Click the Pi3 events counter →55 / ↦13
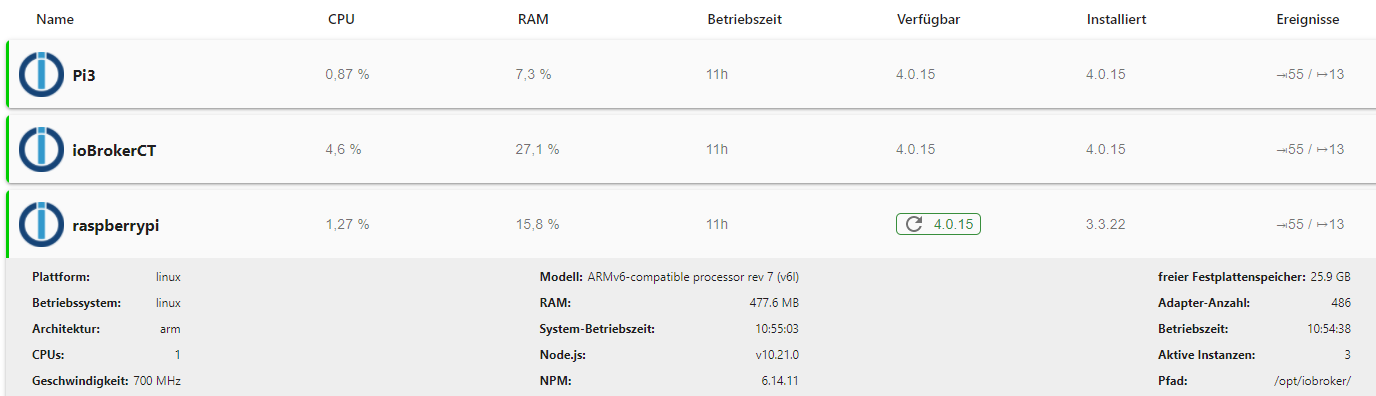Screen dimensions: 1376x396 (1310, 74)
